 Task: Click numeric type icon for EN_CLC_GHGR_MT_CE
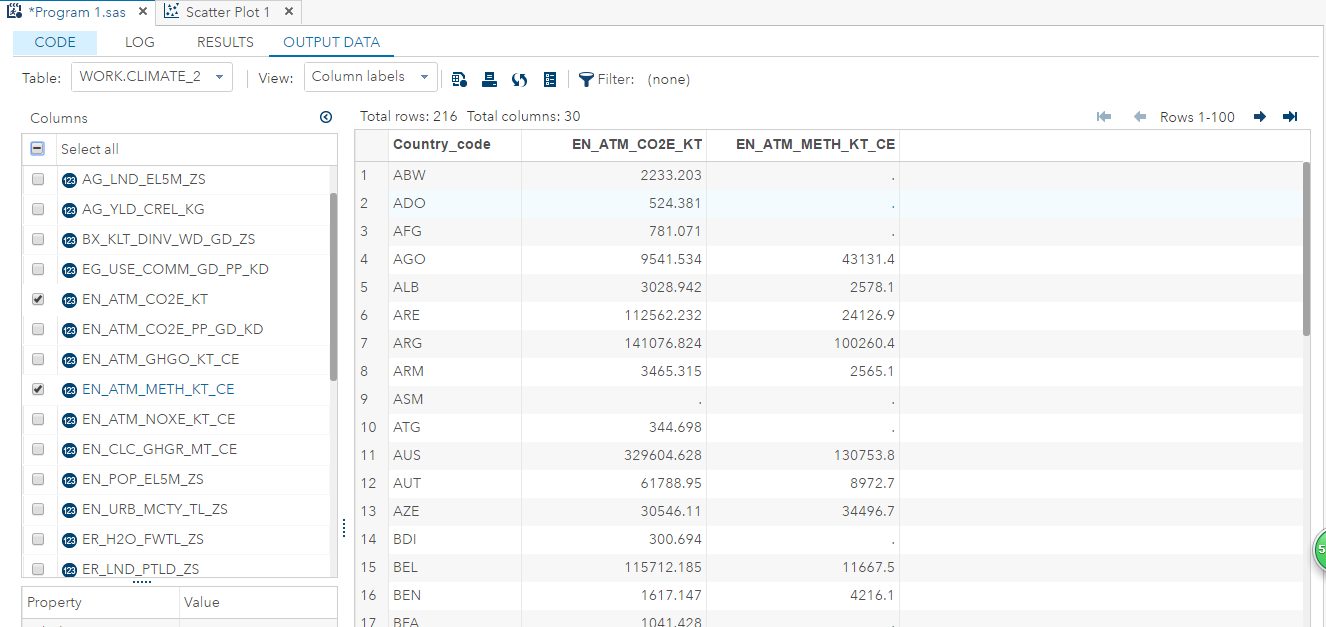69,450
